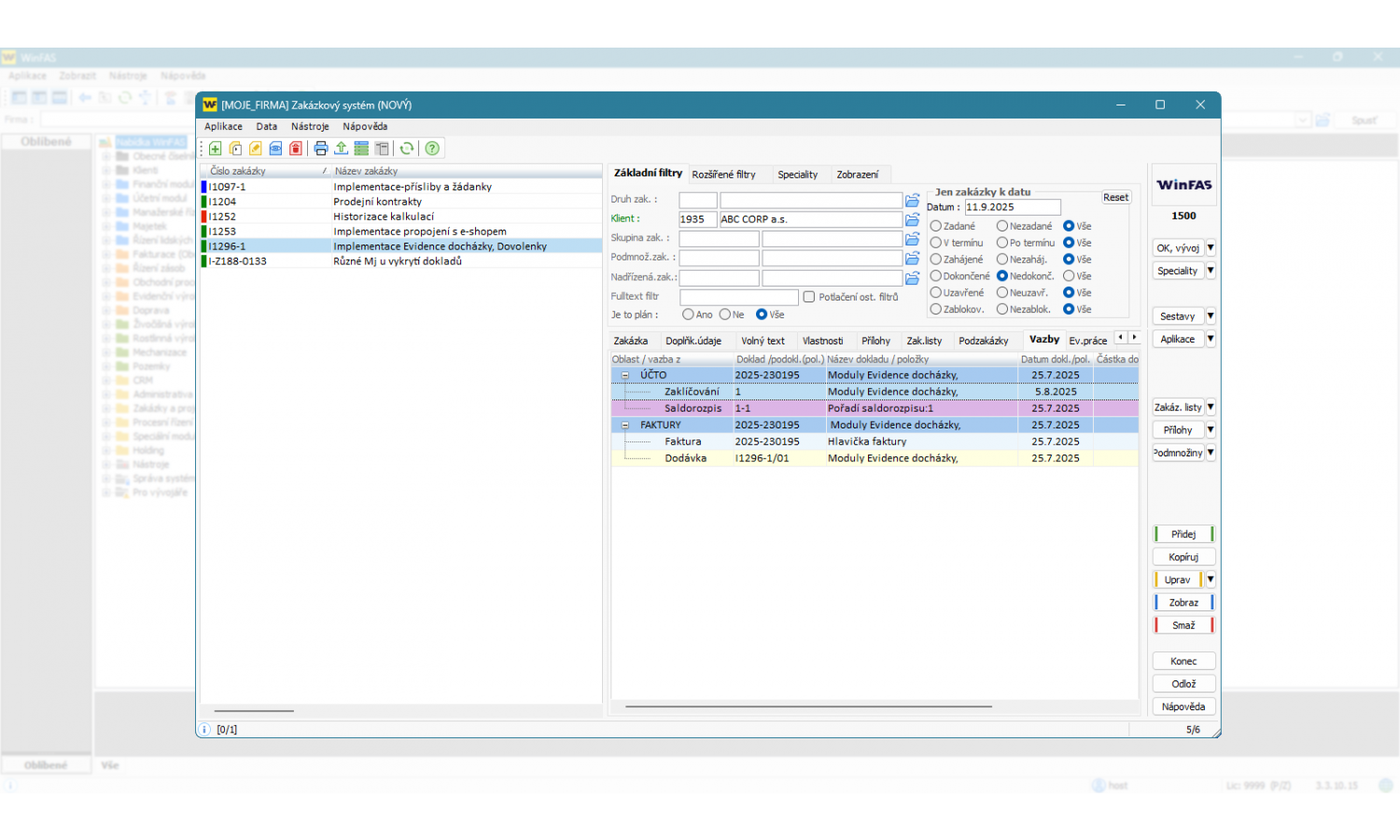1400x840 pixels.
Task: Click the export upload arrow toolbar icon
Action: [342, 148]
